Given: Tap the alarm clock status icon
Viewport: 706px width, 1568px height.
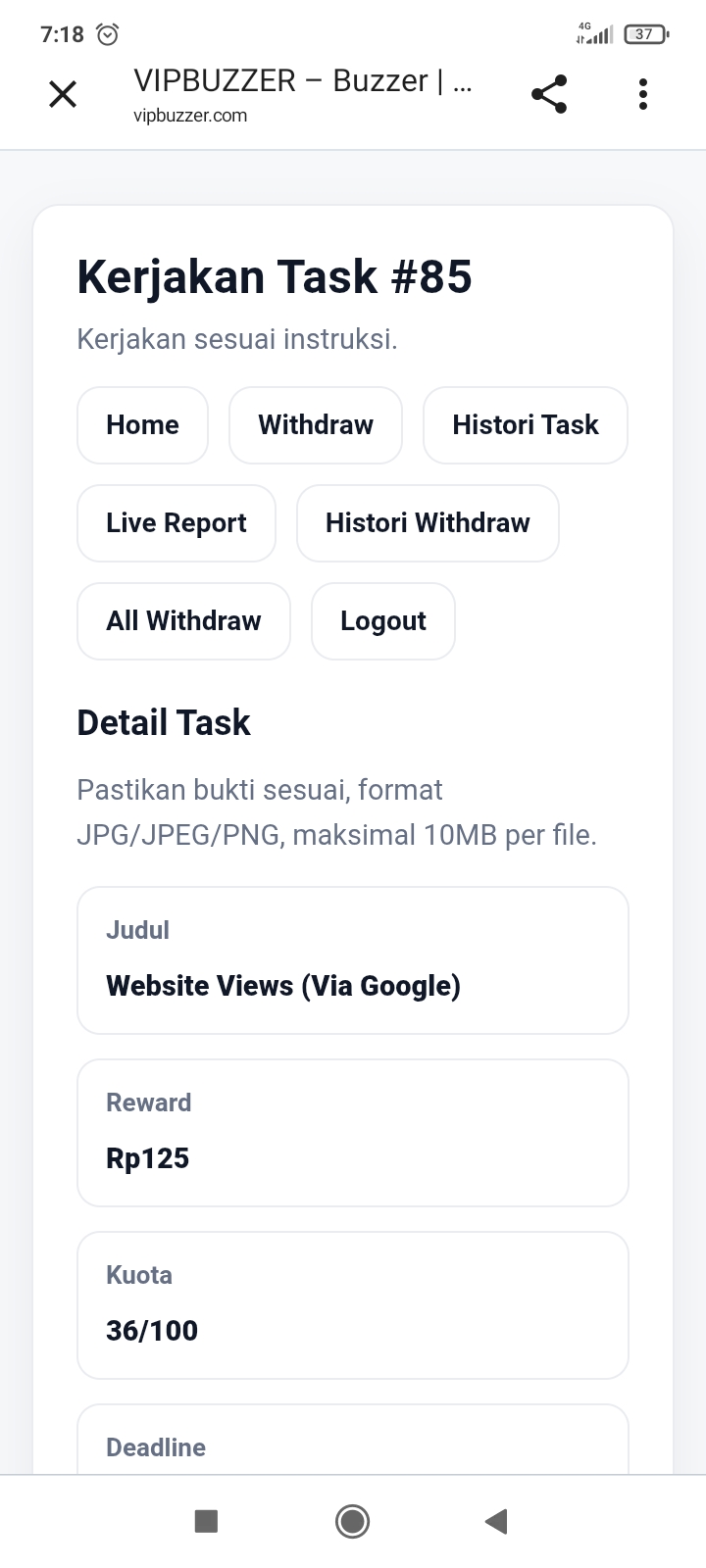Looking at the screenshot, I should click(108, 35).
